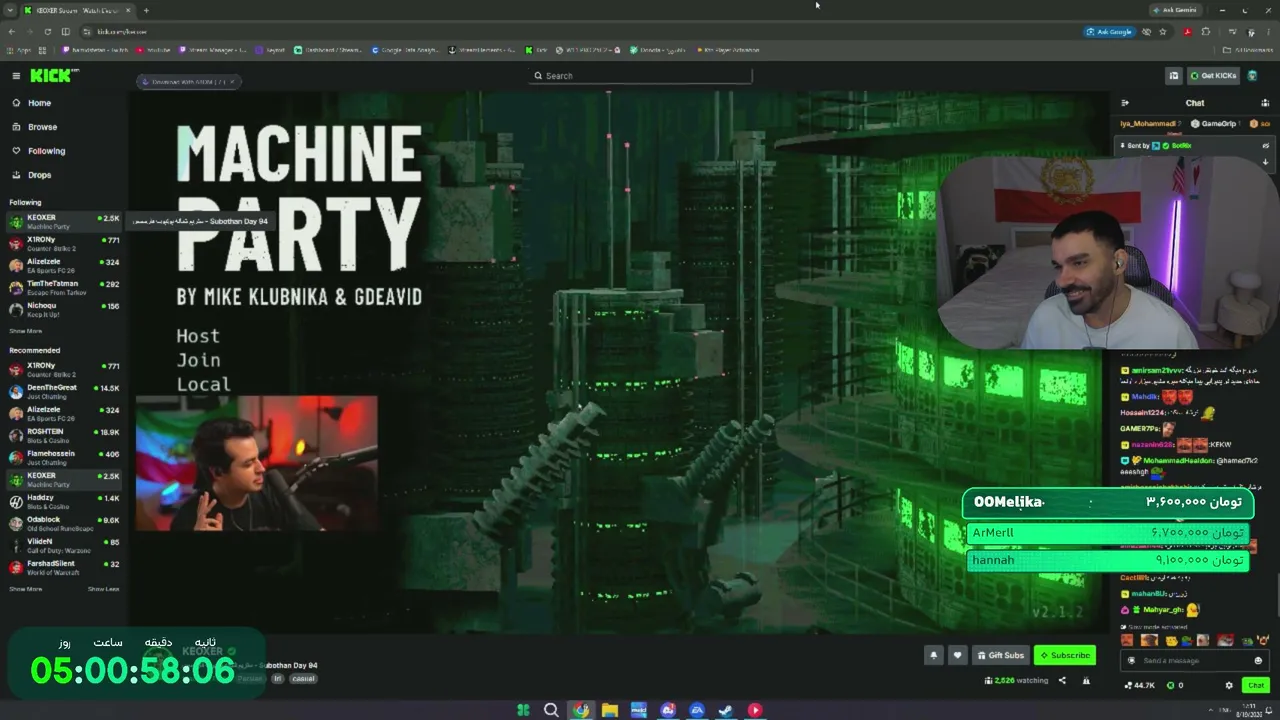This screenshot has height=720, width=1280.
Task: Click the green Subscribe button
Action: [1065, 655]
